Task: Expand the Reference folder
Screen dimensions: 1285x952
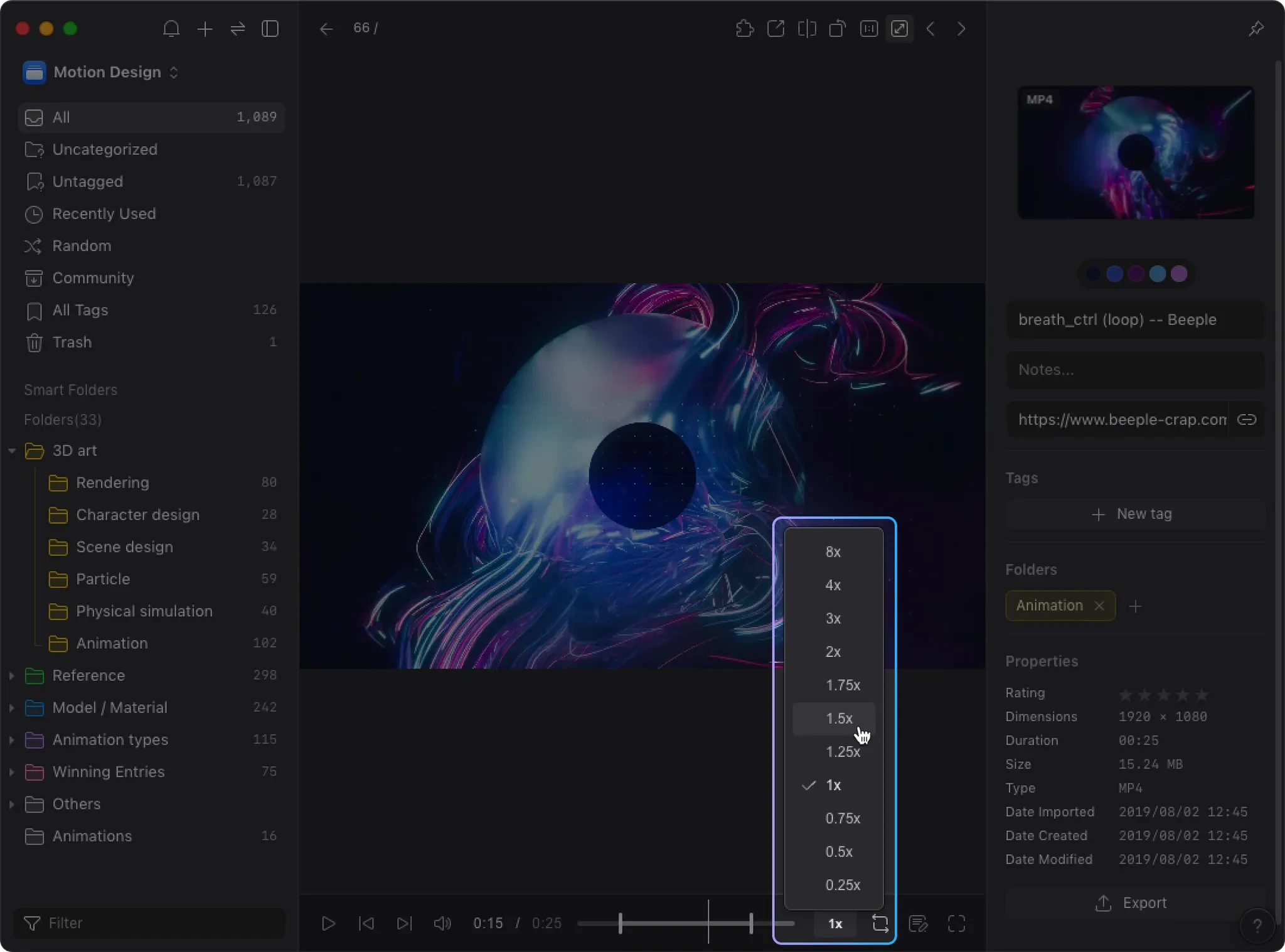Action: pyautogui.click(x=12, y=675)
